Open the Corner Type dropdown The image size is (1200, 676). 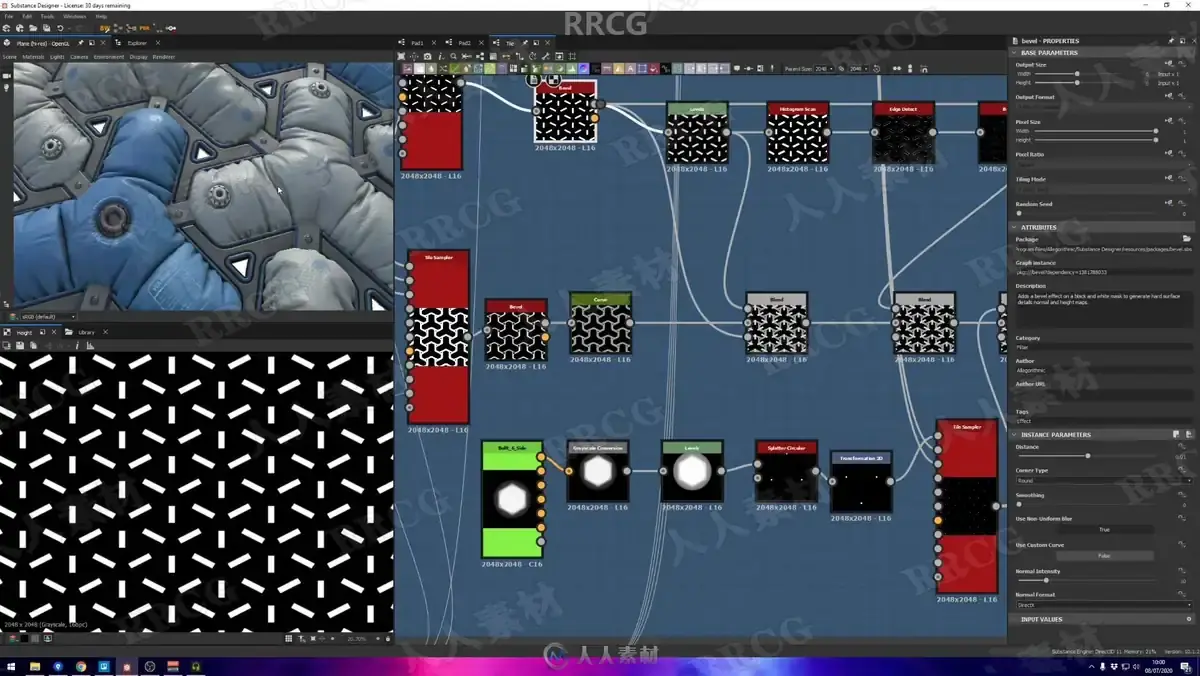click(x=1104, y=481)
